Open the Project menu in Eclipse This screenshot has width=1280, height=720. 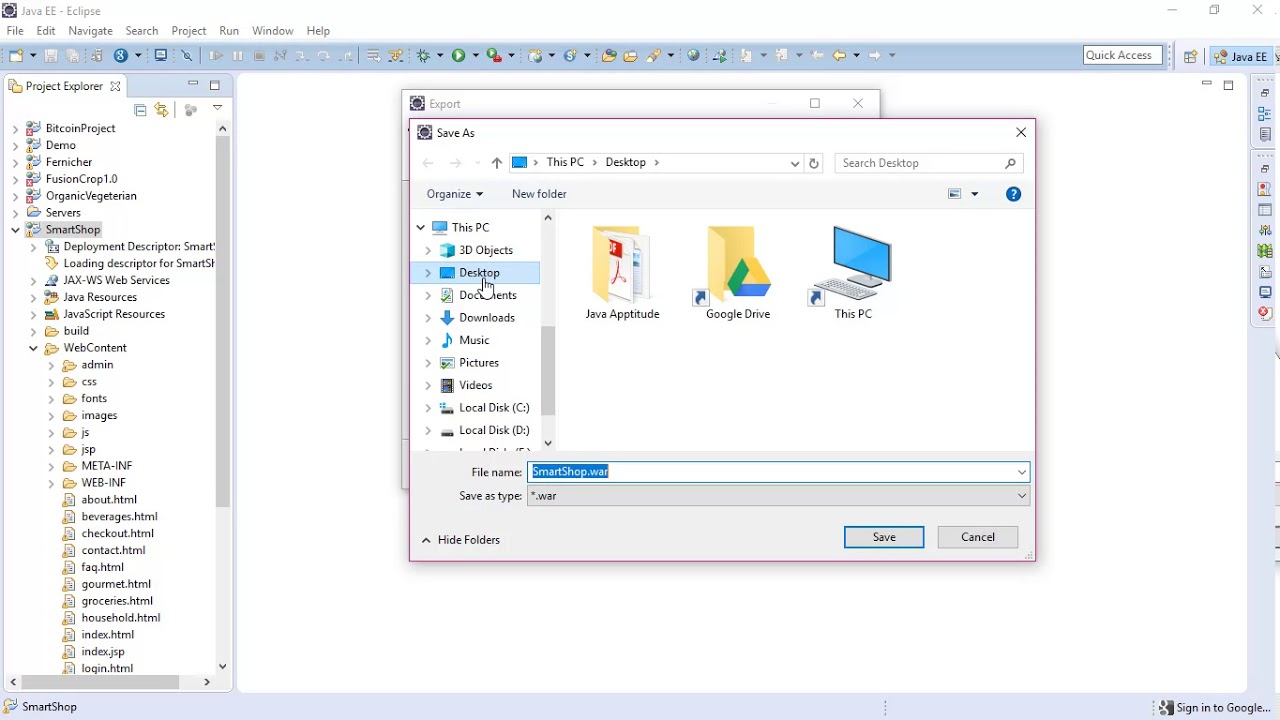[189, 31]
